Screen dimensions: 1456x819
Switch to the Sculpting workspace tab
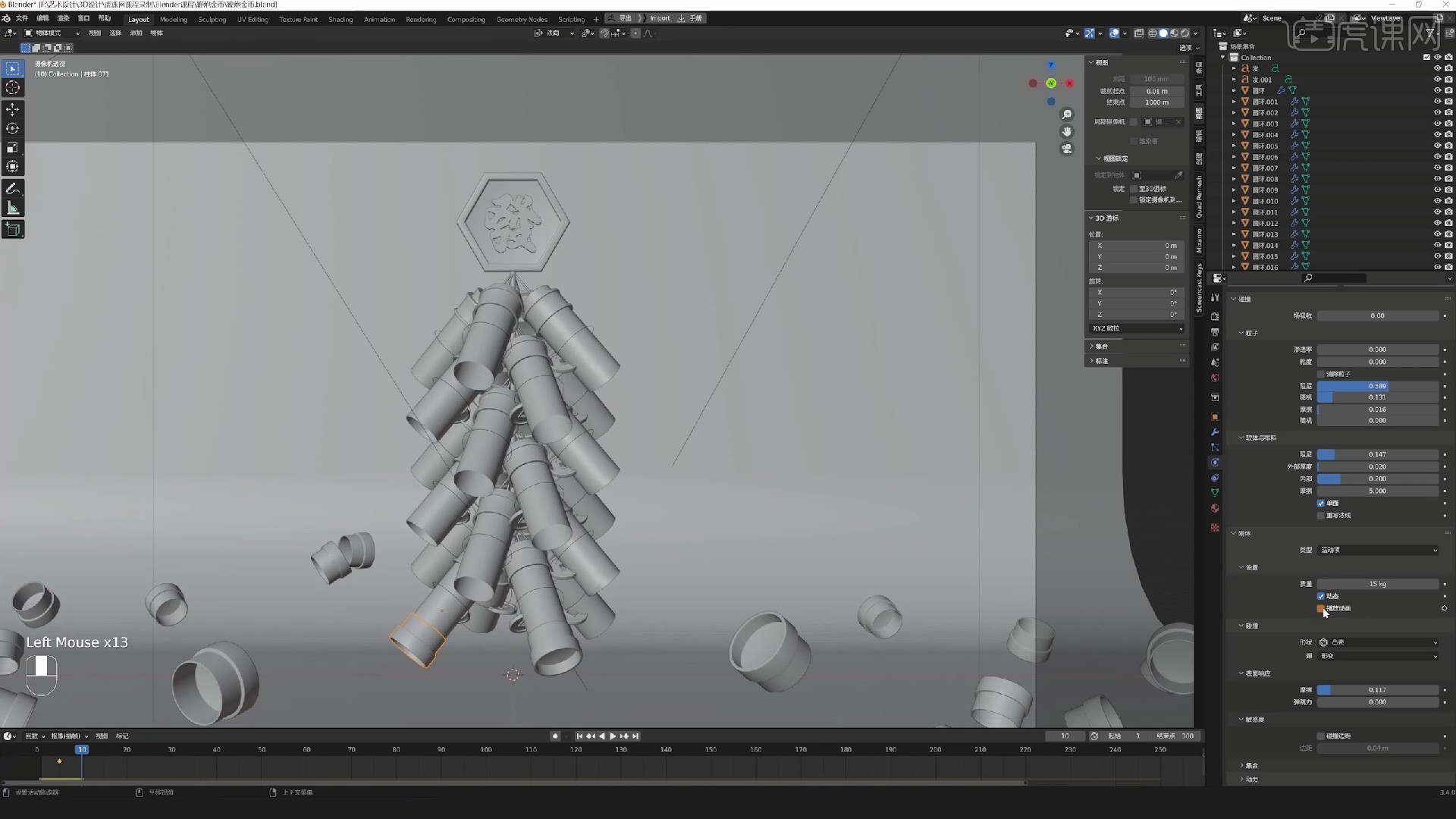point(212,19)
